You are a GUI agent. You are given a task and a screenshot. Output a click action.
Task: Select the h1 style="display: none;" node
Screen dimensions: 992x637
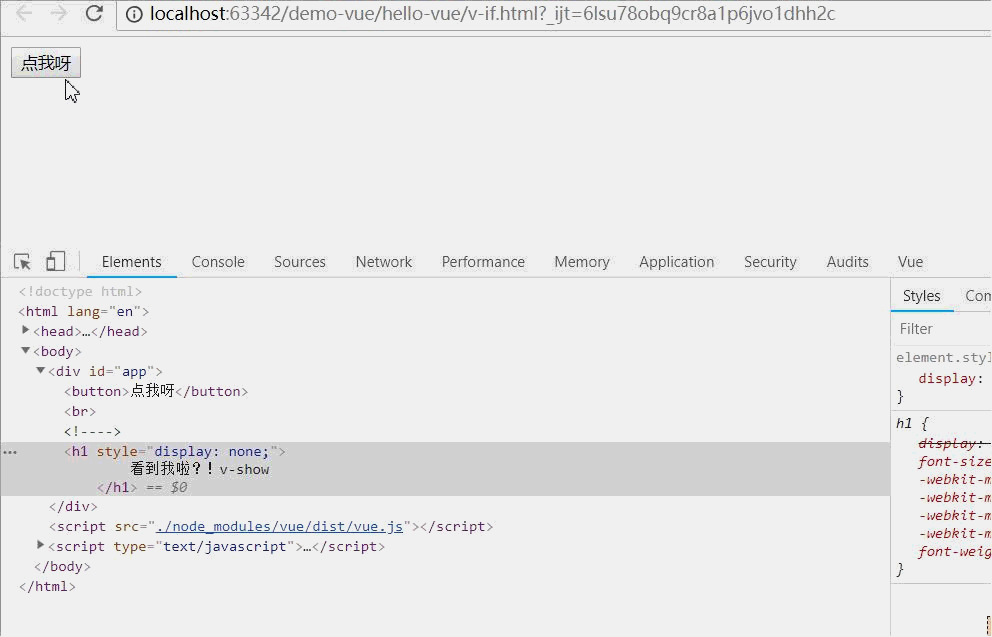[x=175, y=452]
